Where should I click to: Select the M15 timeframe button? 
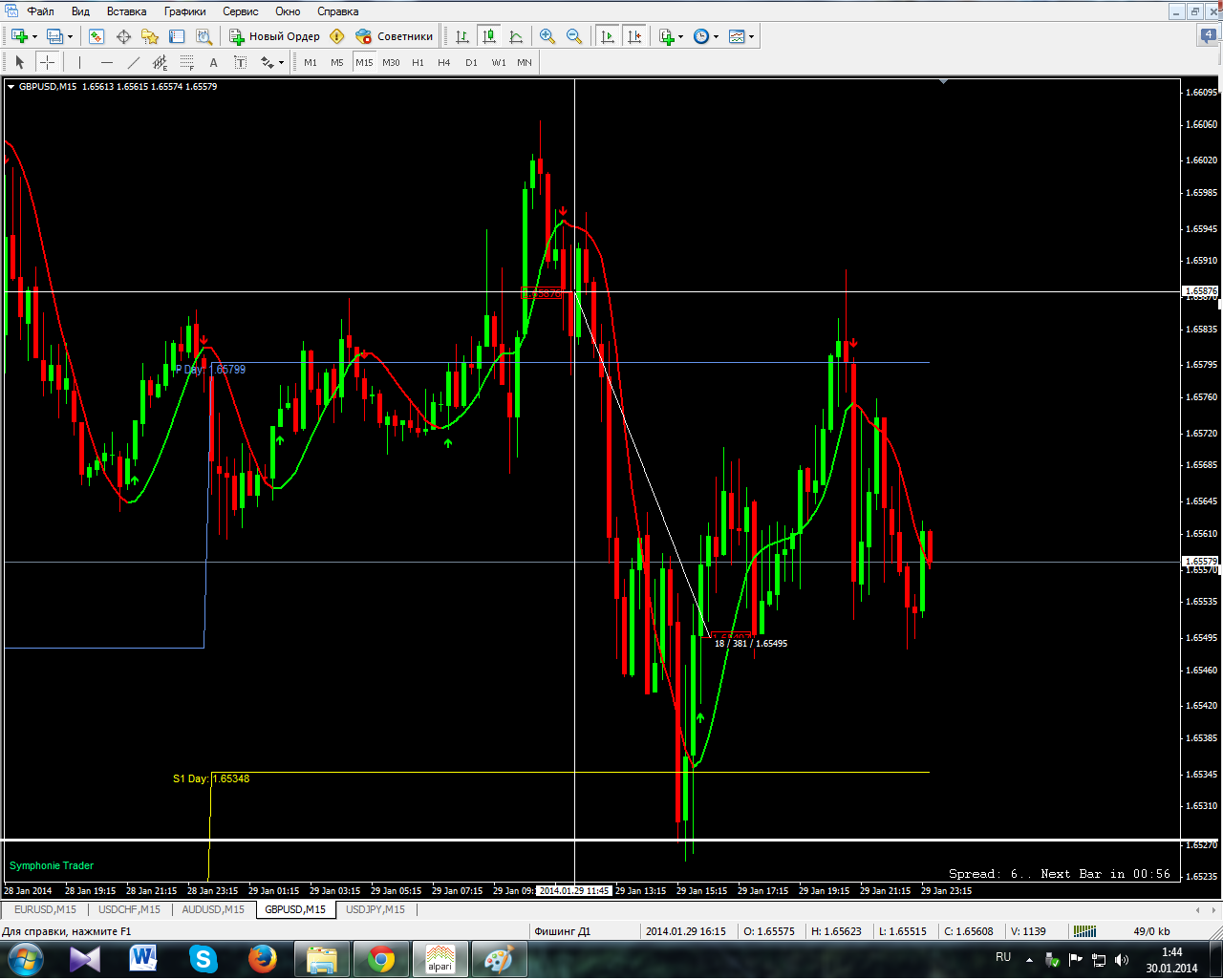(364, 62)
